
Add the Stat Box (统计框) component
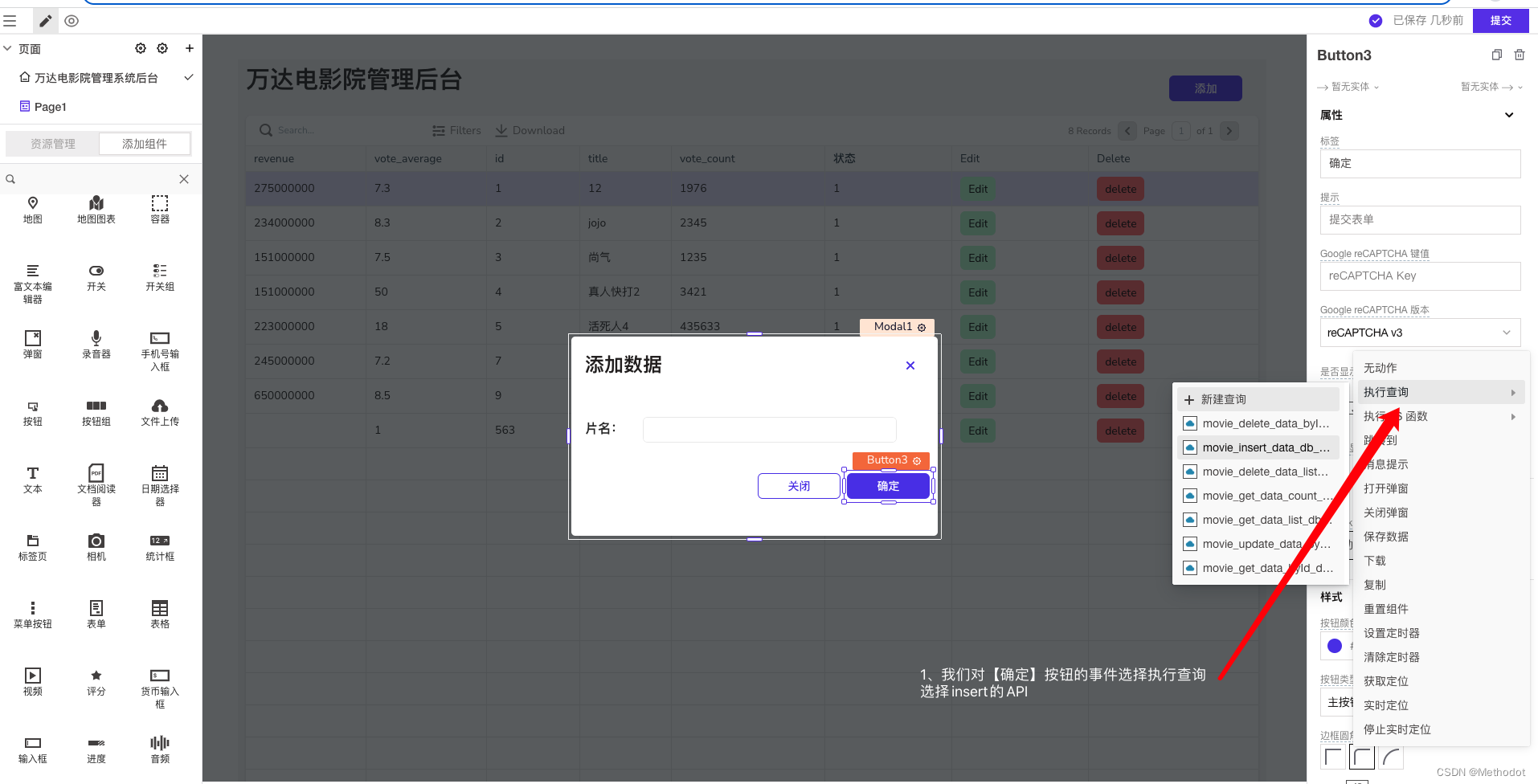[160, 547]
